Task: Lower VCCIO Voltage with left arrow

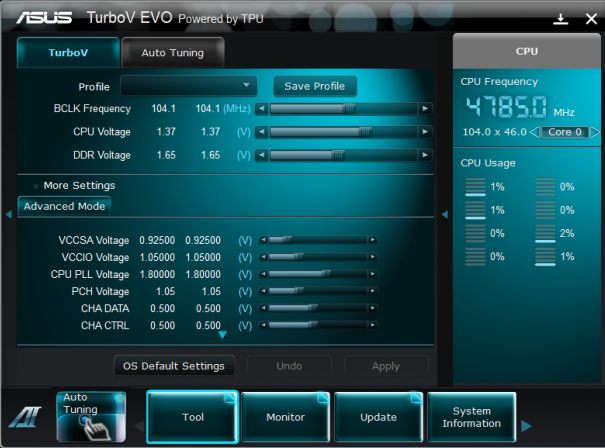Action: (263, 257)
